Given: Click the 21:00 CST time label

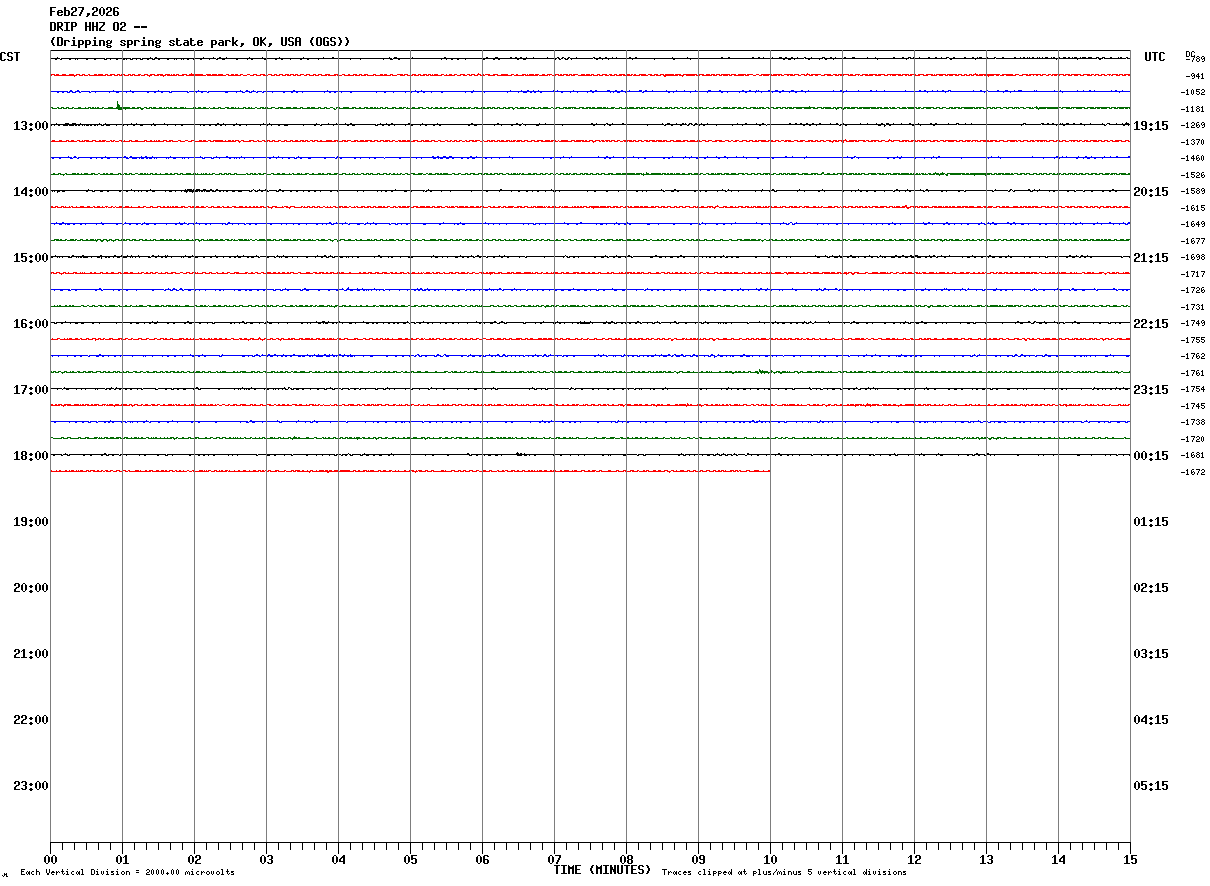Looking at the screenshot, I should tap(31, 653).
